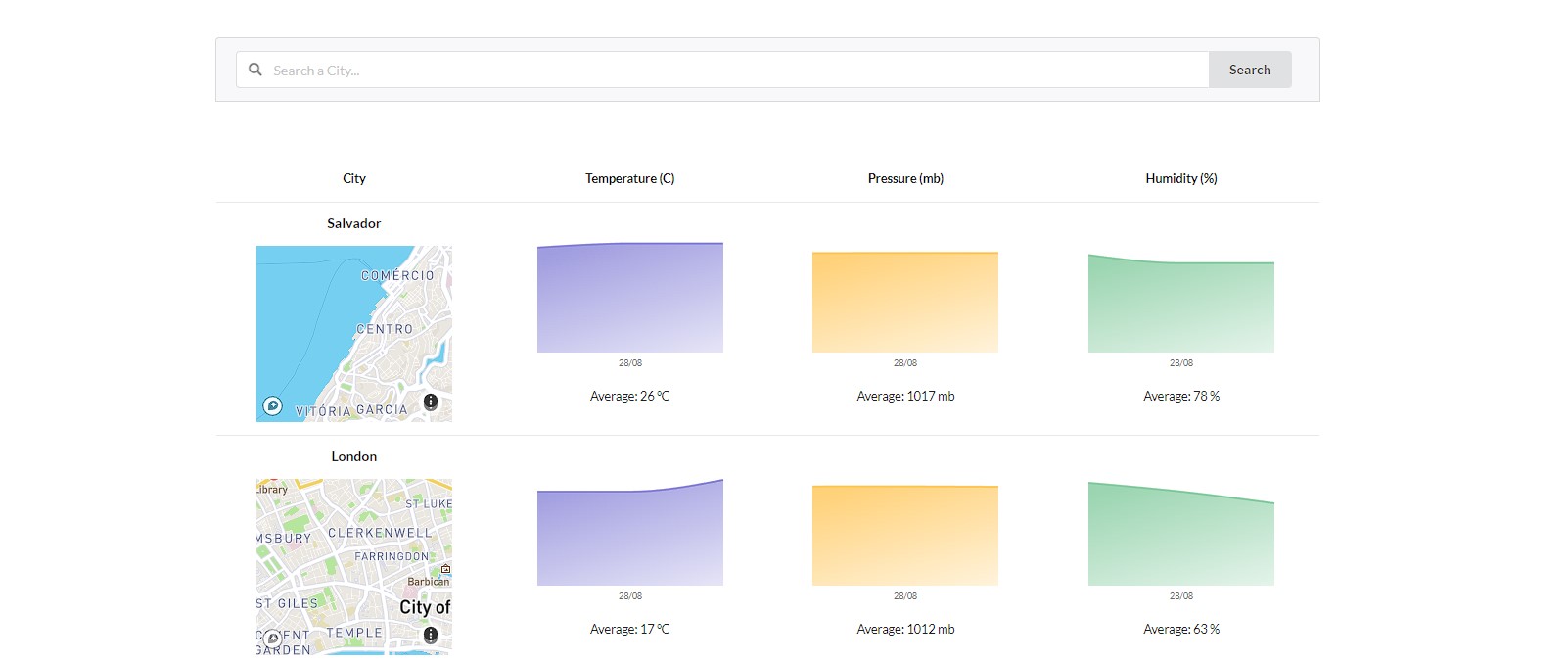
Task: Open the info icon on Salvador map
Action: point(431,402)
